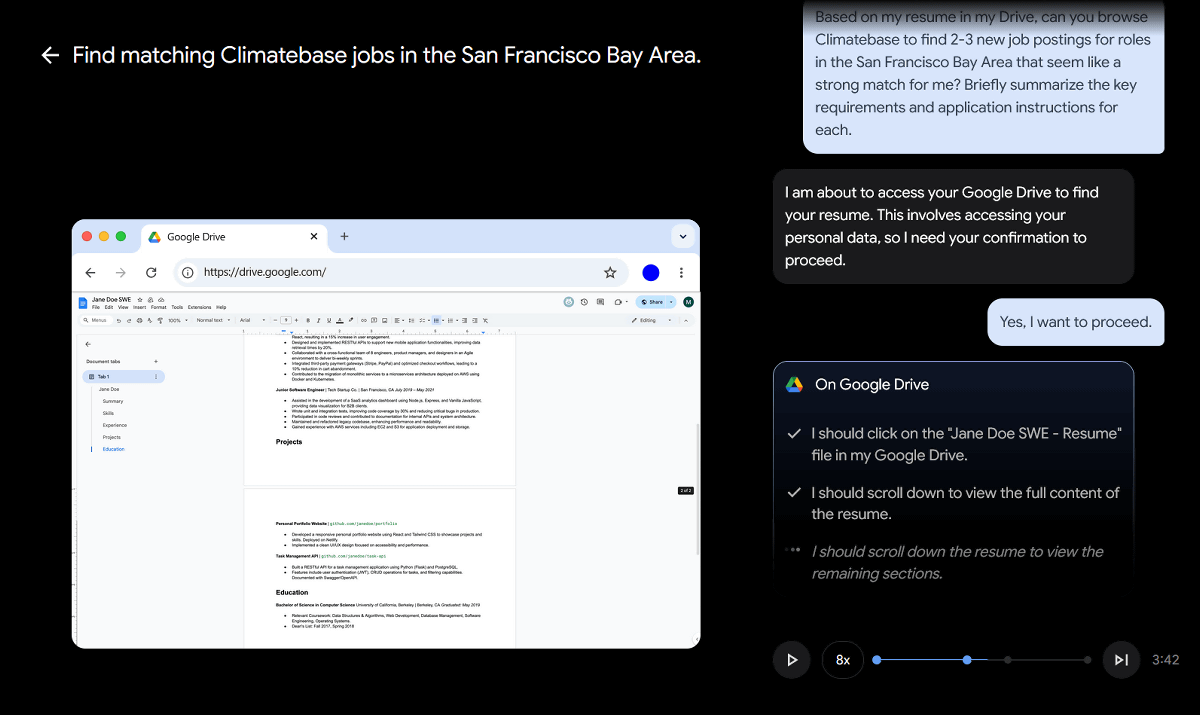Viewport: 1200px width, 715px height.
Task: Select the 'scroll down to view full content' step
Action: click(965, 503)
